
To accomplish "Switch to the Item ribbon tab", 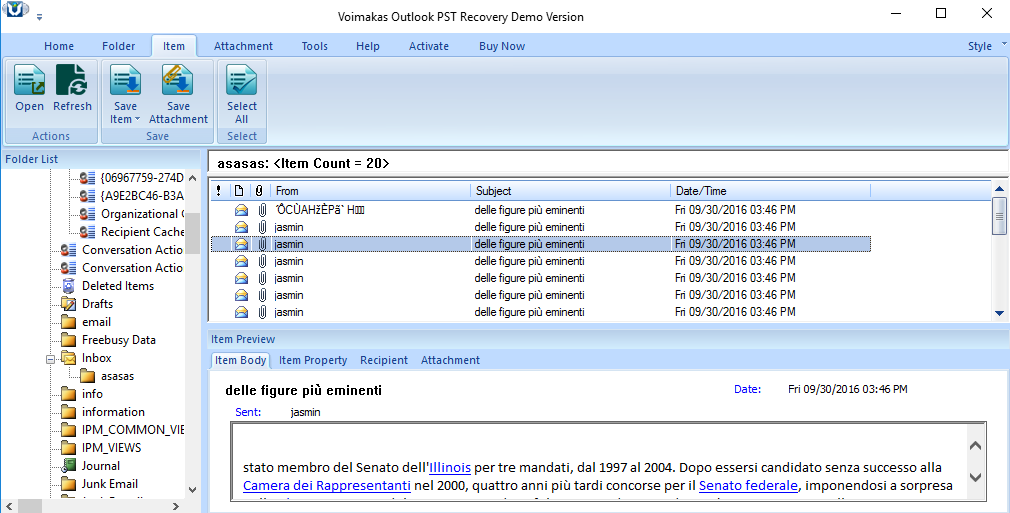I will coord(173,46).
